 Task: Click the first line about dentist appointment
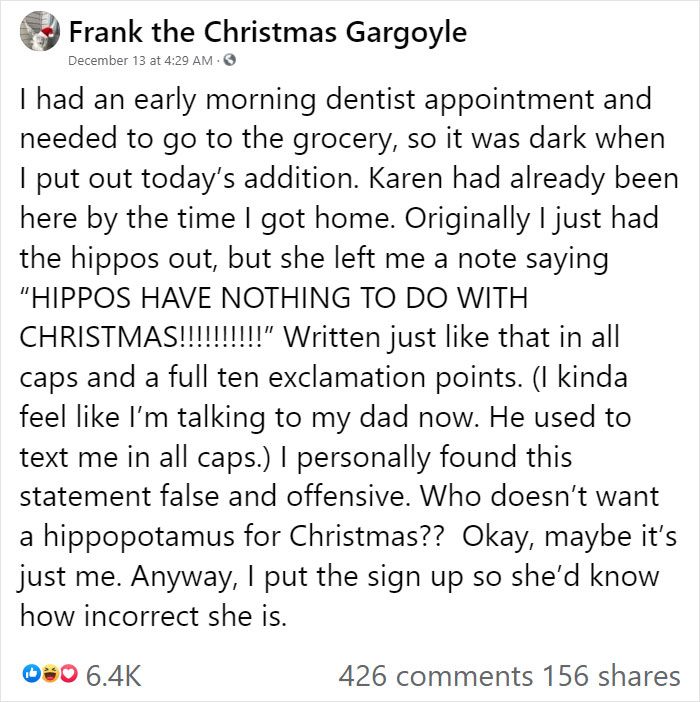(335, 100)
